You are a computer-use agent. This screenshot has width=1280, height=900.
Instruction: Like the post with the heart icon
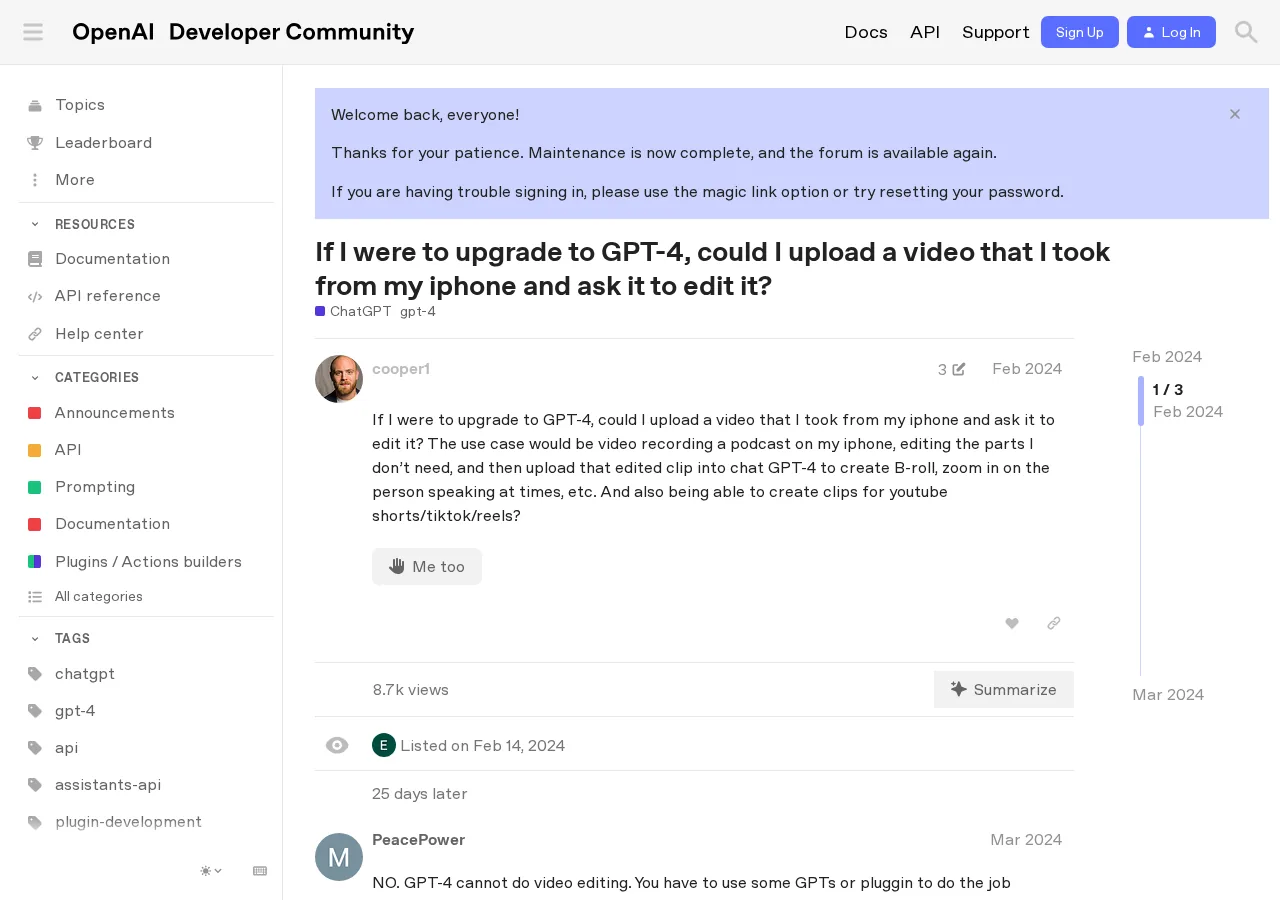(x=1012, y=623)
